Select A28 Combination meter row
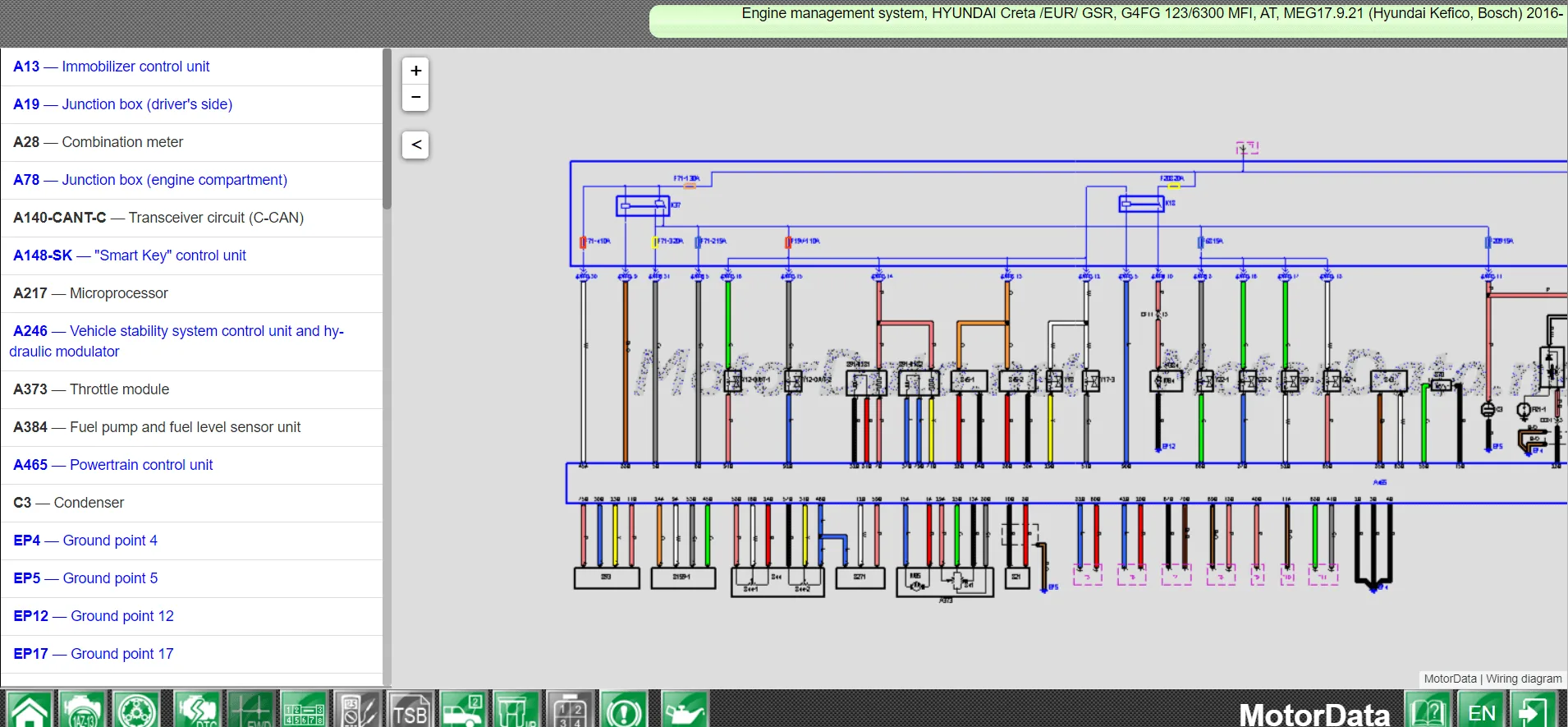Screen dimensions: 1568x727 [191, 142]
